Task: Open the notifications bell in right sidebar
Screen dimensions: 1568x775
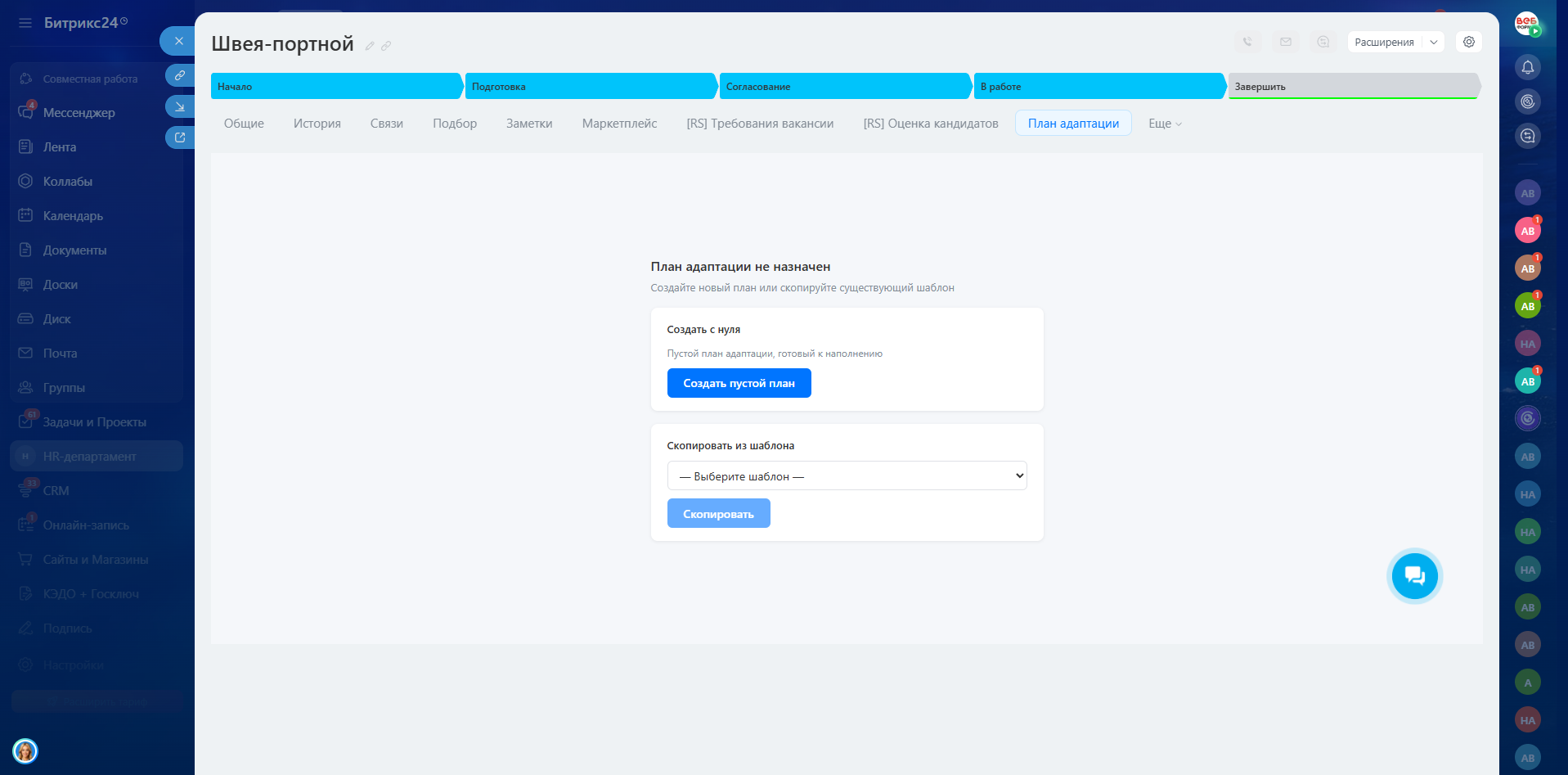Action: pos(1527,67)
